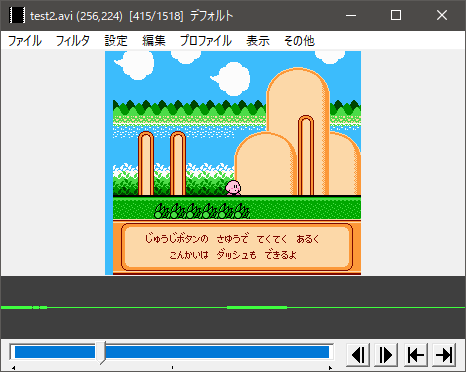
Task: Click the green audio waveform timeline
Action: pyautogui.click(x=233, y=307)
